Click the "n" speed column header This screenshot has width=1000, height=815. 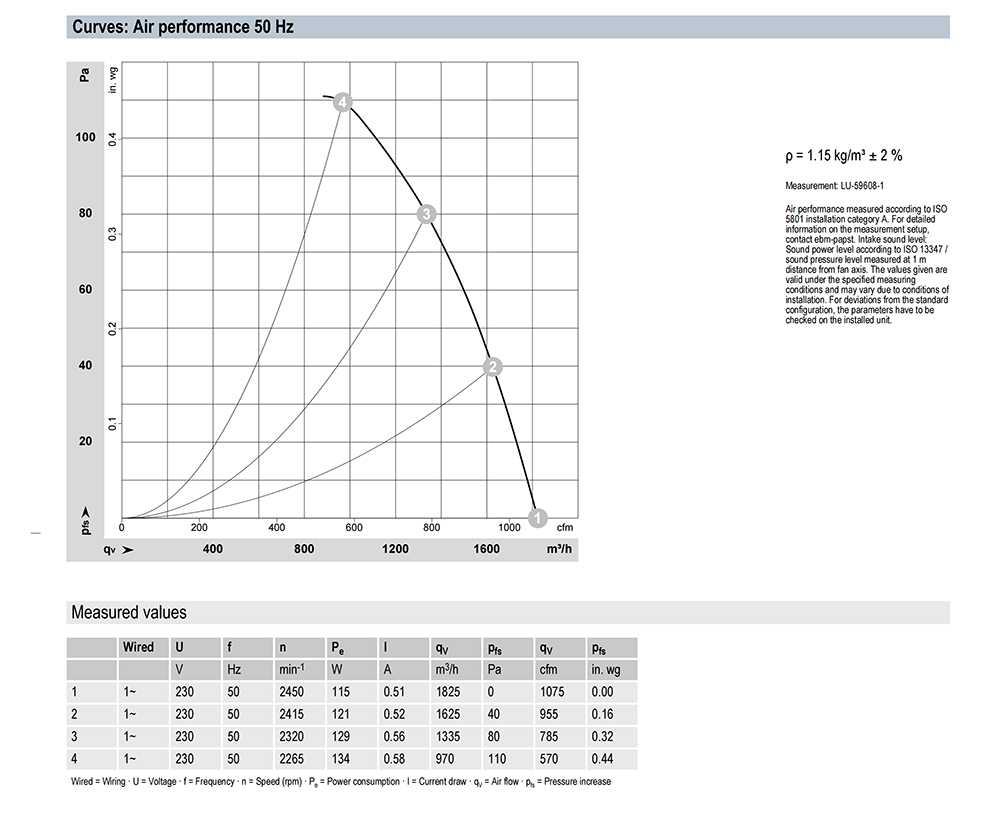[284, 647]
